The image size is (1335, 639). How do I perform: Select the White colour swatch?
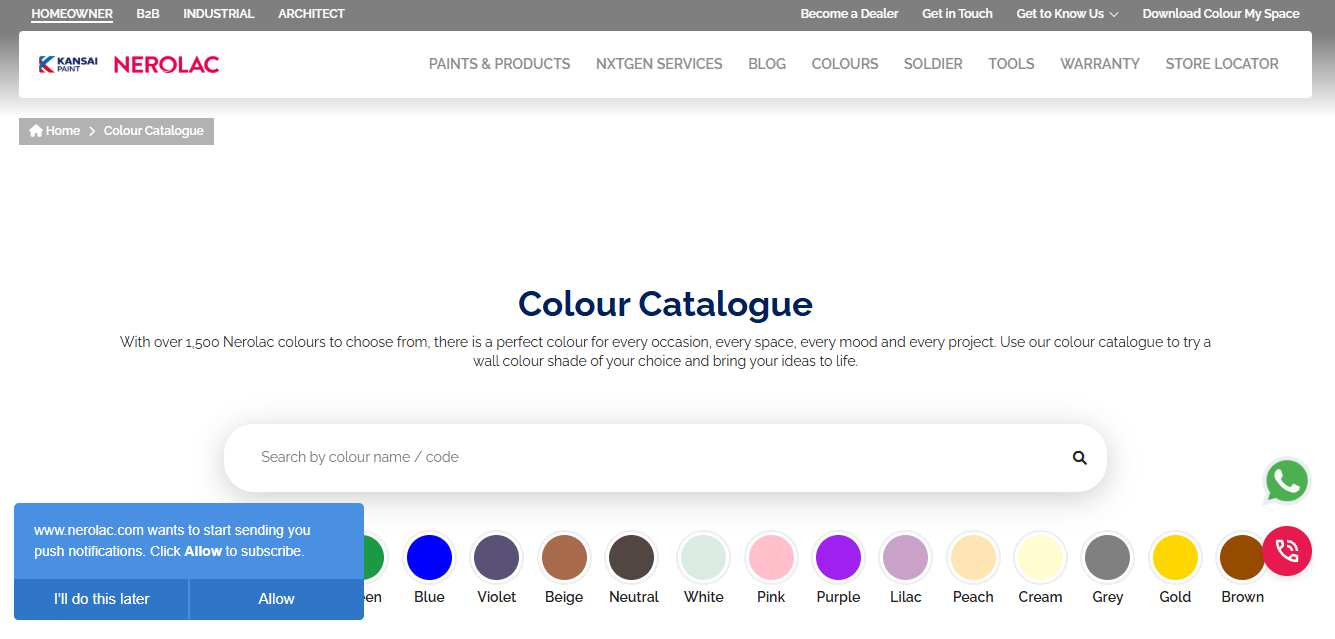(703, 557)
